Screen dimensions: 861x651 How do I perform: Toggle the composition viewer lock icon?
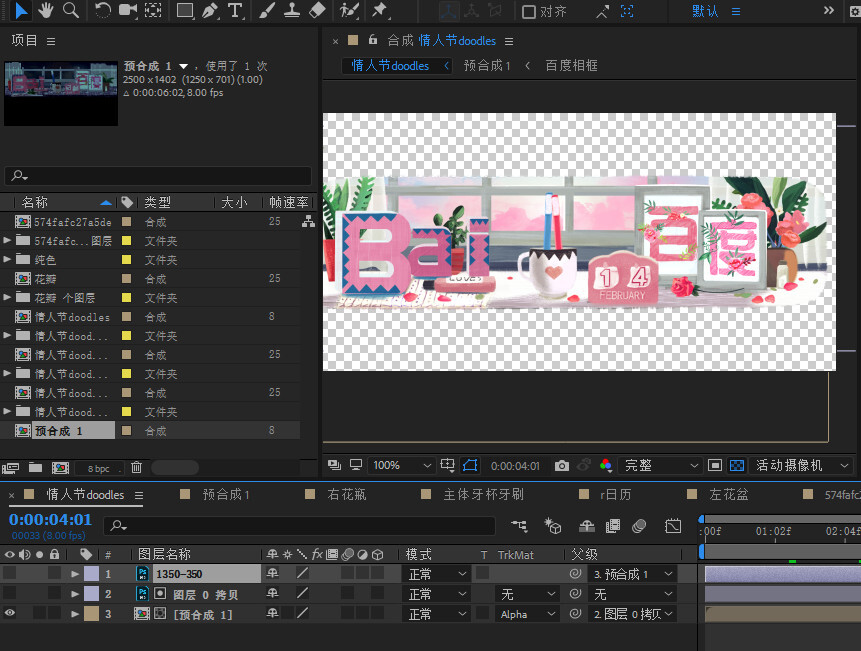373,40
